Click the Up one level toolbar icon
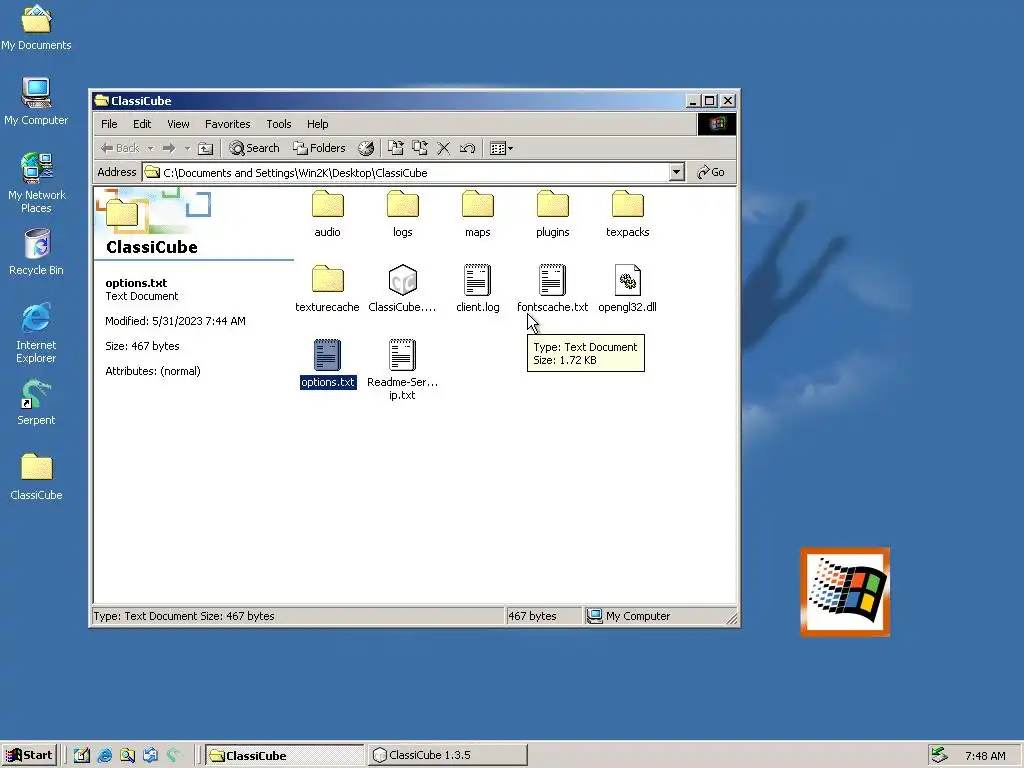 pyautogui.click(x=205, y=148)
